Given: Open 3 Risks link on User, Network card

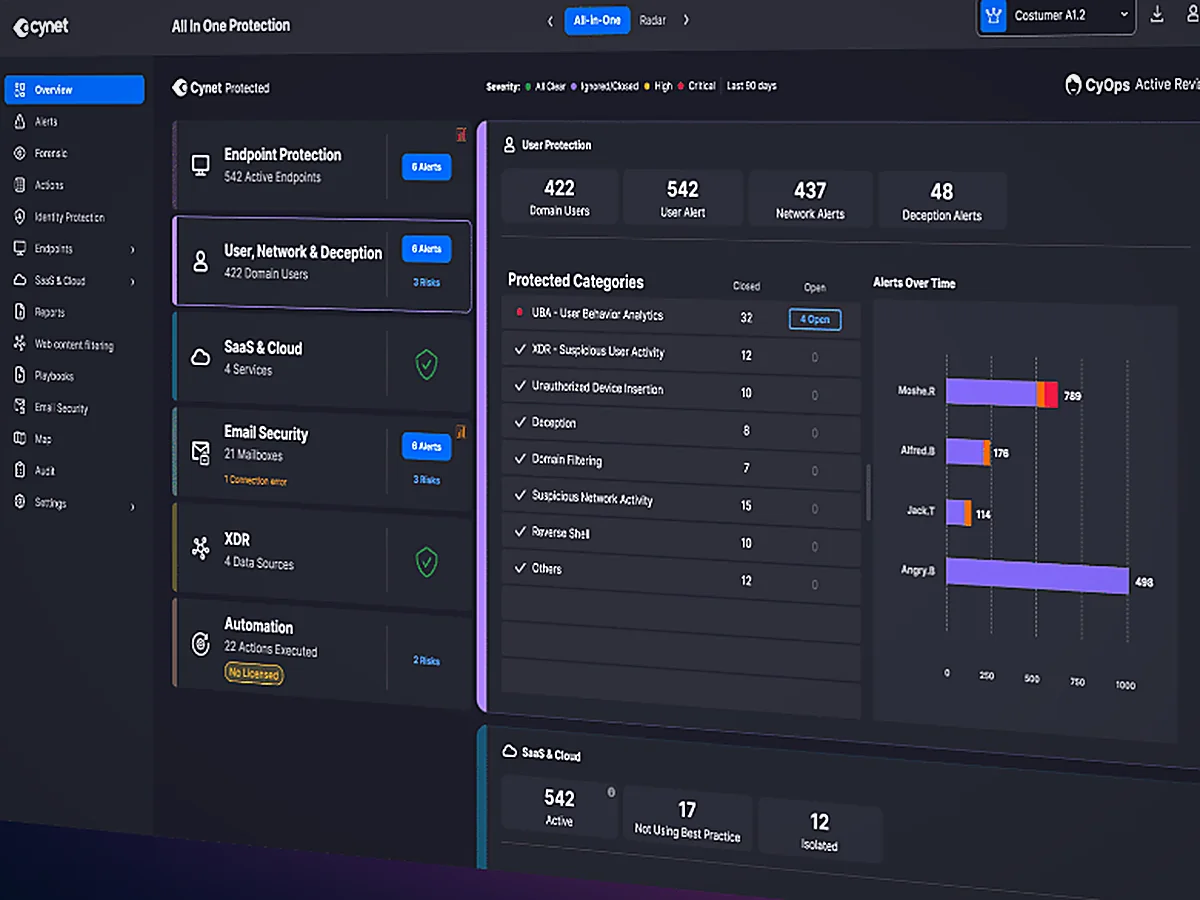Looking at the screenshot, I should 427,283.
